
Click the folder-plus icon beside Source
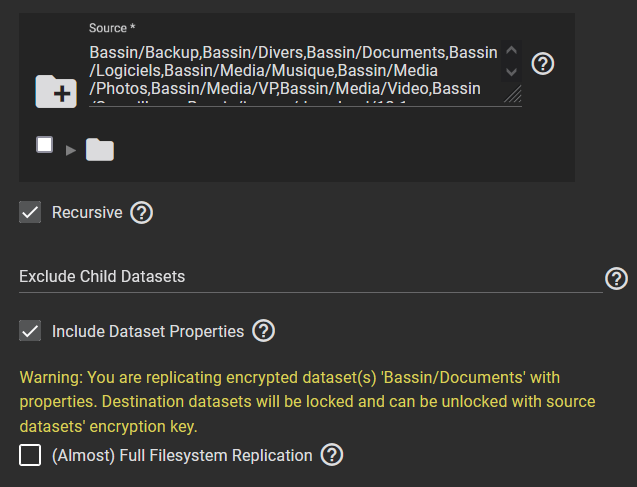pyautogui.click(x=56, y=91)
